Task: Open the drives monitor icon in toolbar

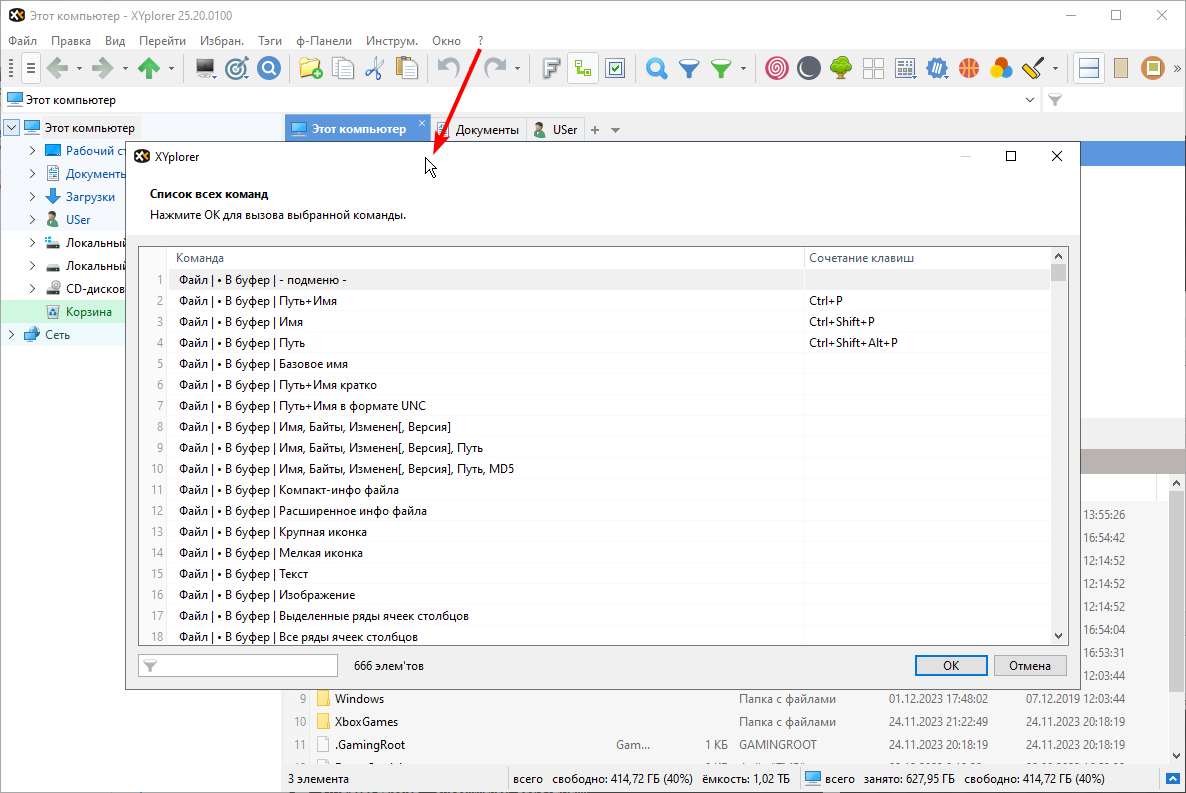Action: tap(205, 68)
